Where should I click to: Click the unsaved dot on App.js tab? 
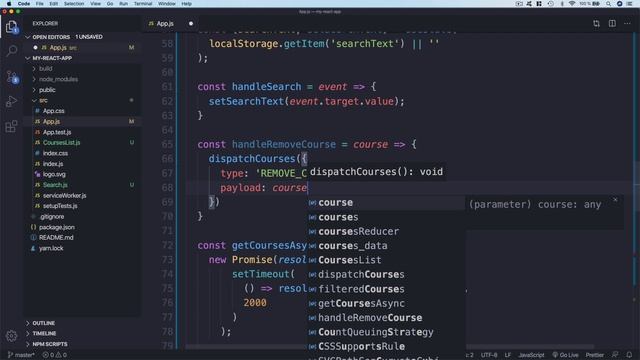(191, 24)
